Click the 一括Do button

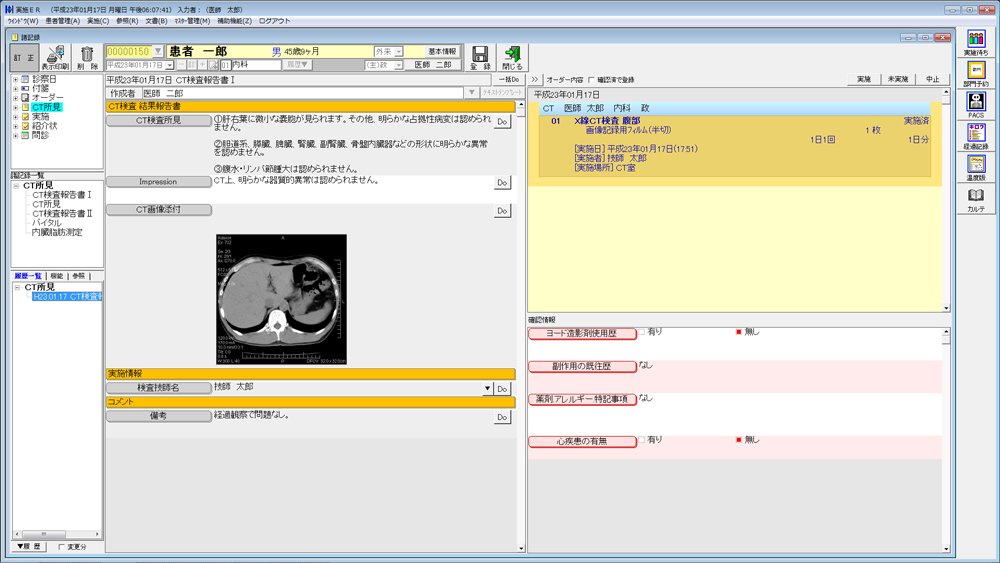pyautogui.click(x=509, y=80)
